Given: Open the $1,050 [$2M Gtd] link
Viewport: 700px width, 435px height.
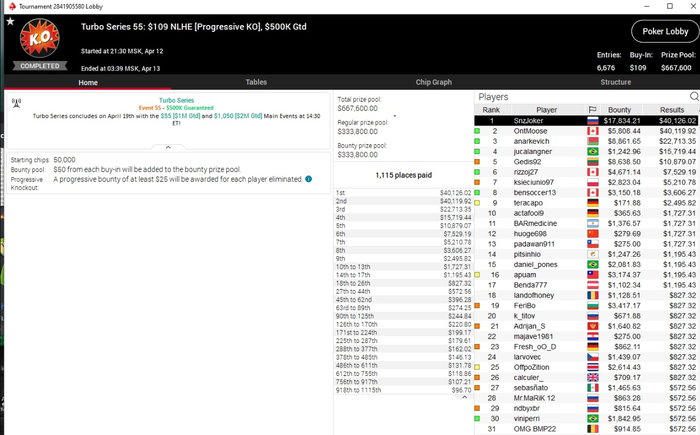Looking at the screenshot, I should (238, 116).
